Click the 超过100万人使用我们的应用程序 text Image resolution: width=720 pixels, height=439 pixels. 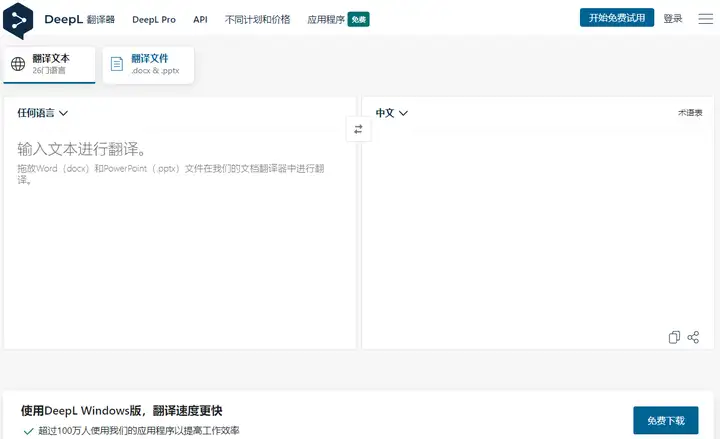139,431
